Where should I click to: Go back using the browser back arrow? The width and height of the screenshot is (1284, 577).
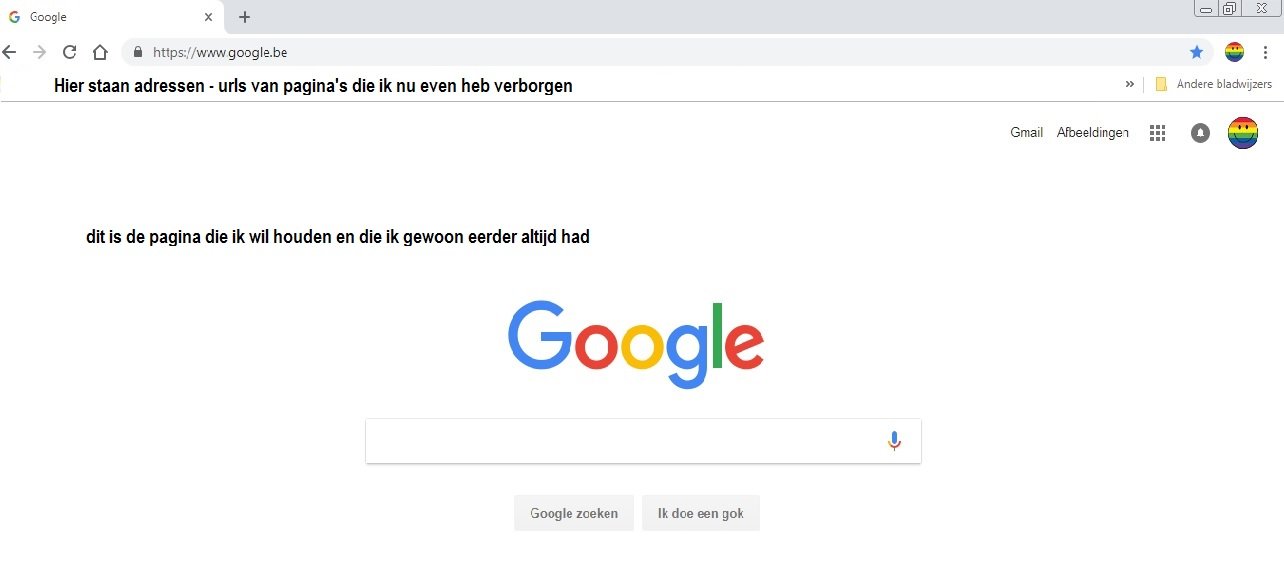10,52
